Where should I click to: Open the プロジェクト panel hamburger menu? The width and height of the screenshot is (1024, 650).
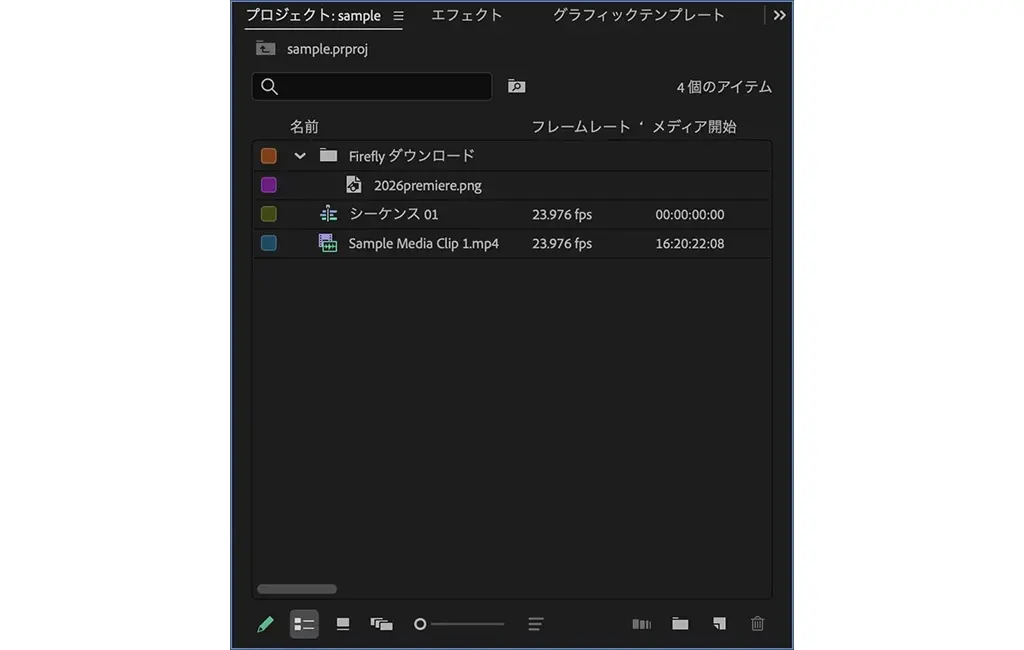click(x=399, y=16)
